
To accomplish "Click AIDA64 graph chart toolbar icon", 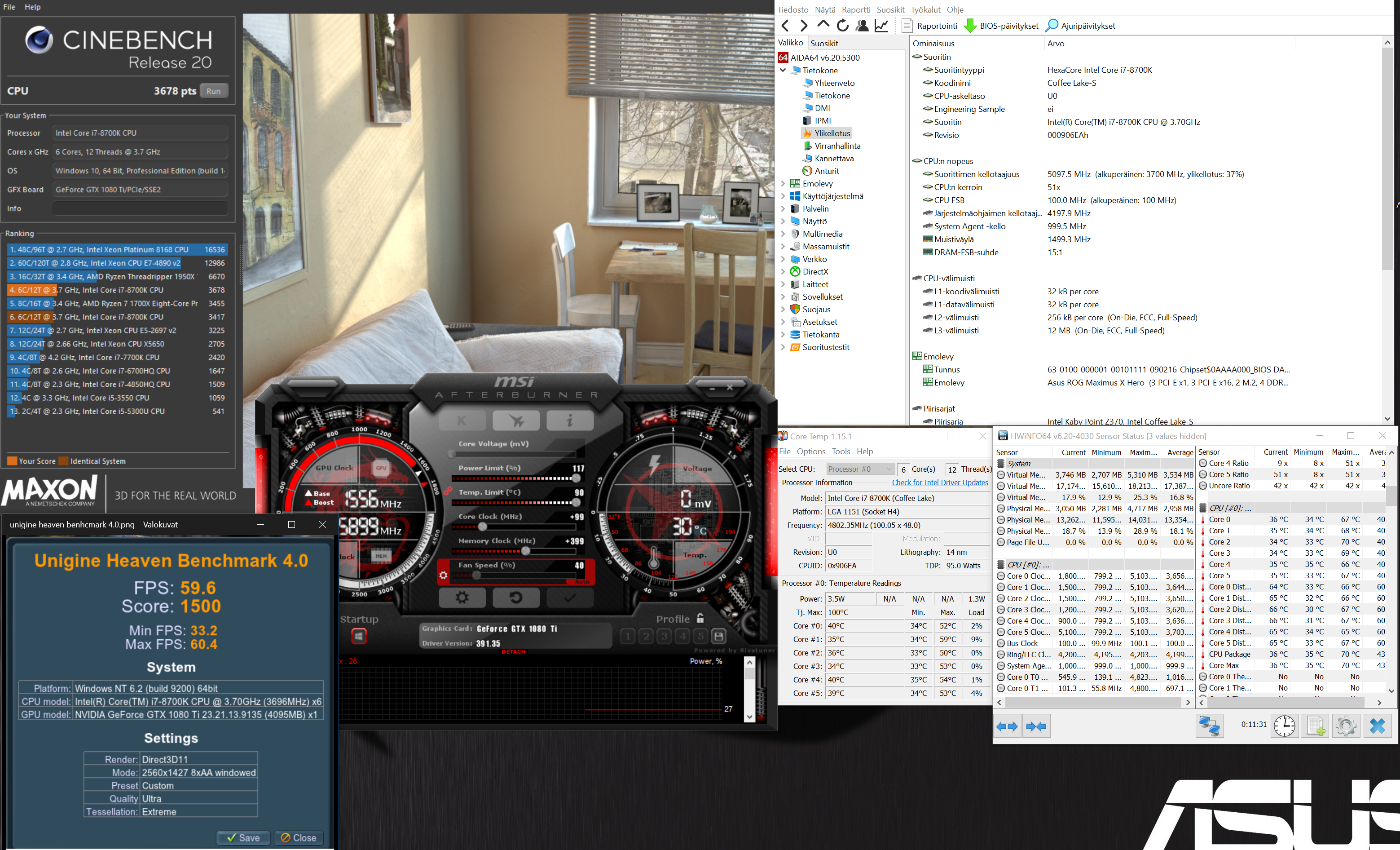I will click(x=881, y=26).
